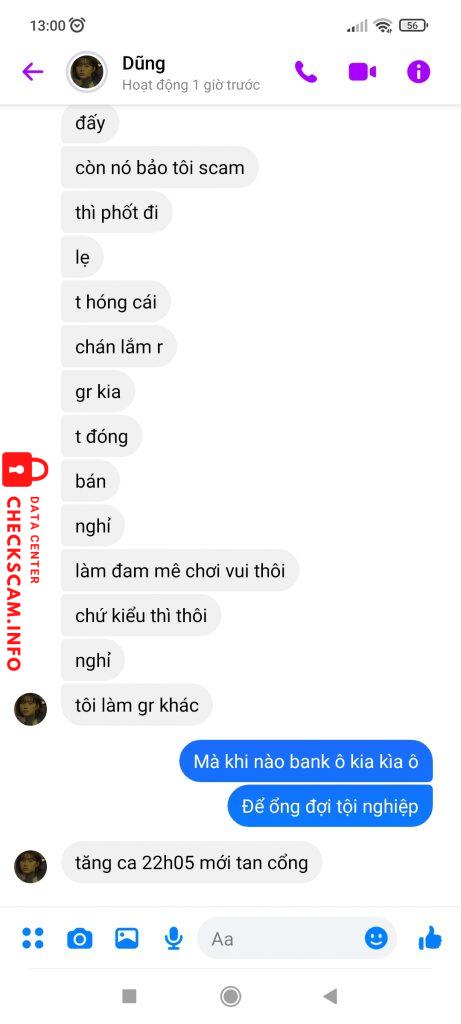Open the four-dot more actions menu
The width and height of the screenshot is (461, 1024).
[x=33, y=938]
